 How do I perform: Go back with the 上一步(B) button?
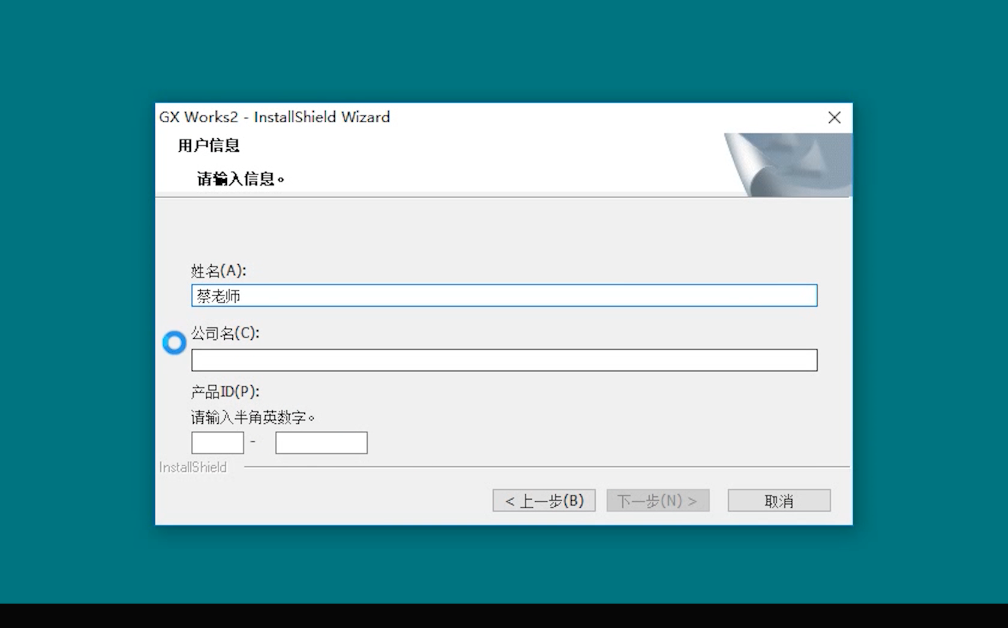click(x=544, y=501)
